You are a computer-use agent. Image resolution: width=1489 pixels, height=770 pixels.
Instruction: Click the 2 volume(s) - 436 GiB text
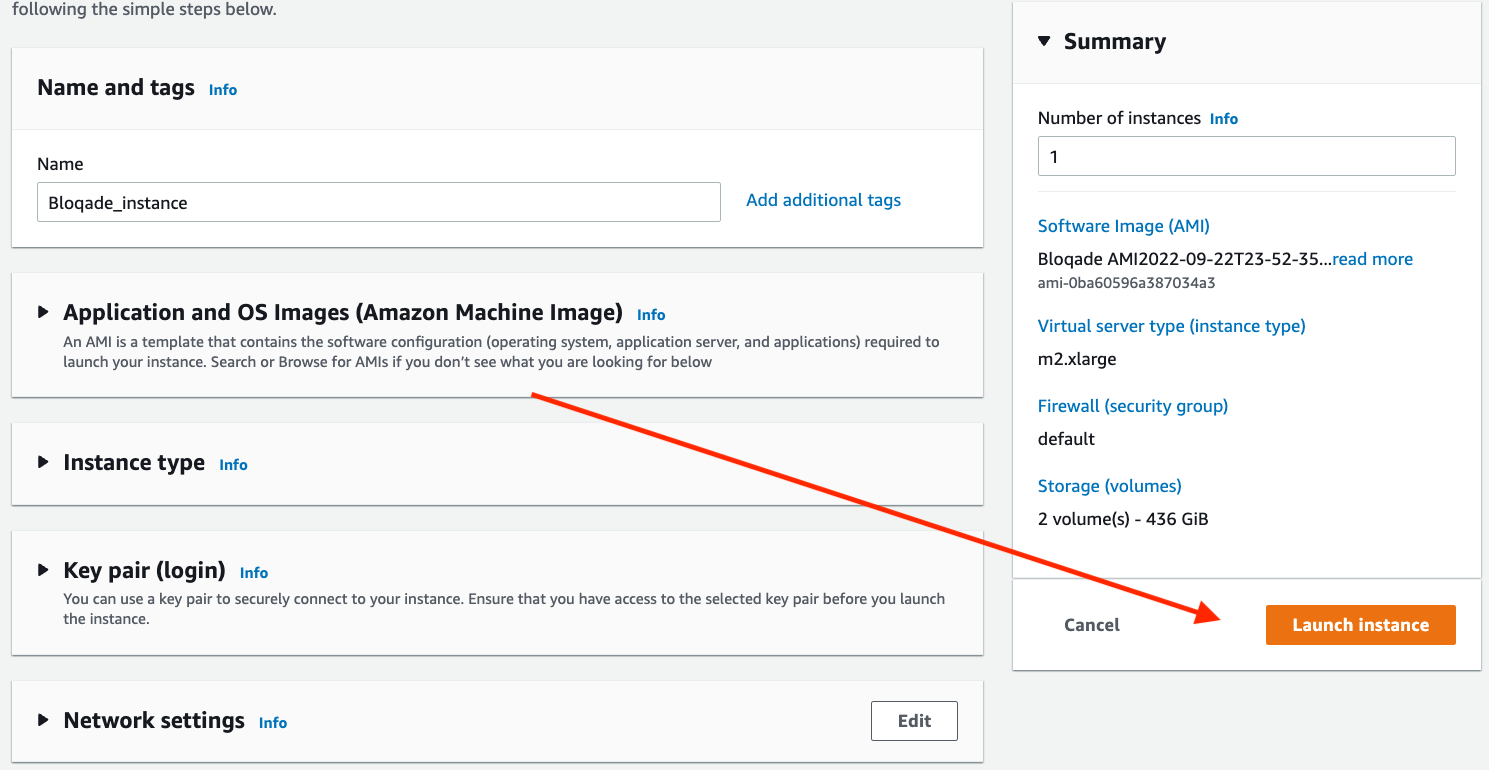click(1123, 519)
